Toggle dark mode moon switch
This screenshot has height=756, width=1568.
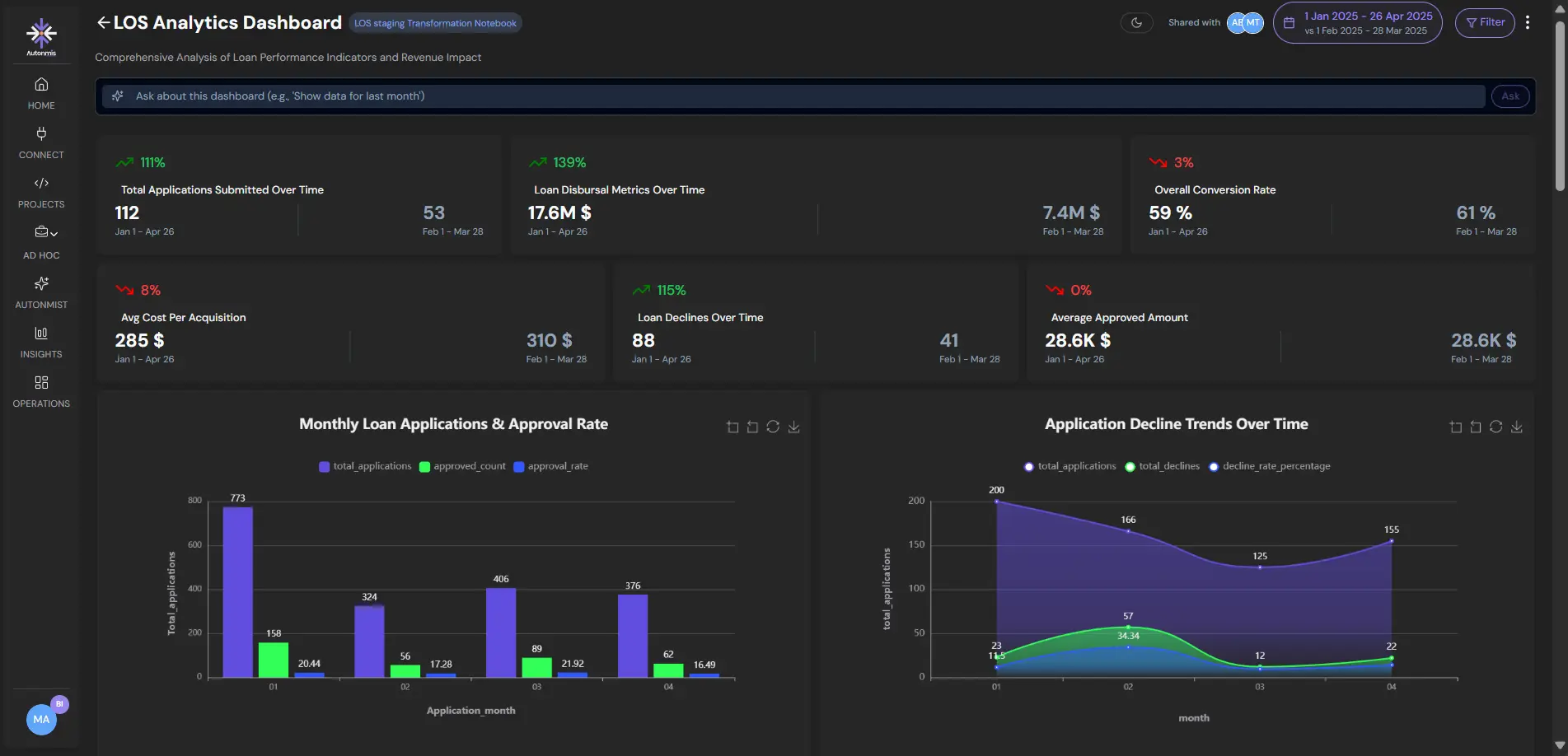pos(1136,23)
